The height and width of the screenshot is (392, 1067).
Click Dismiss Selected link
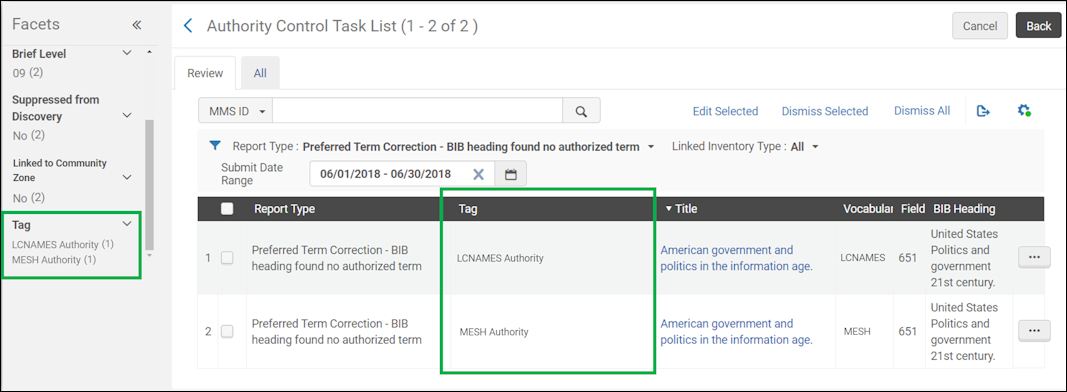pos(825,111)
